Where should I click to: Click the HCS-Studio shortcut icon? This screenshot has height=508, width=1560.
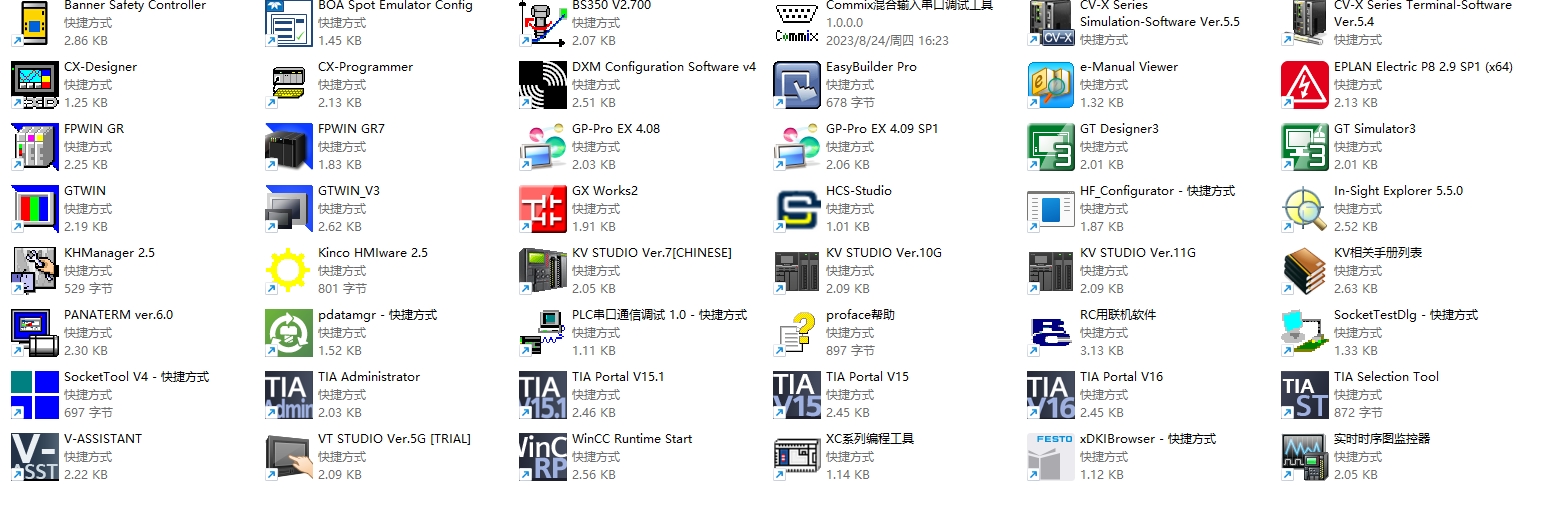(x=797, y=209)
